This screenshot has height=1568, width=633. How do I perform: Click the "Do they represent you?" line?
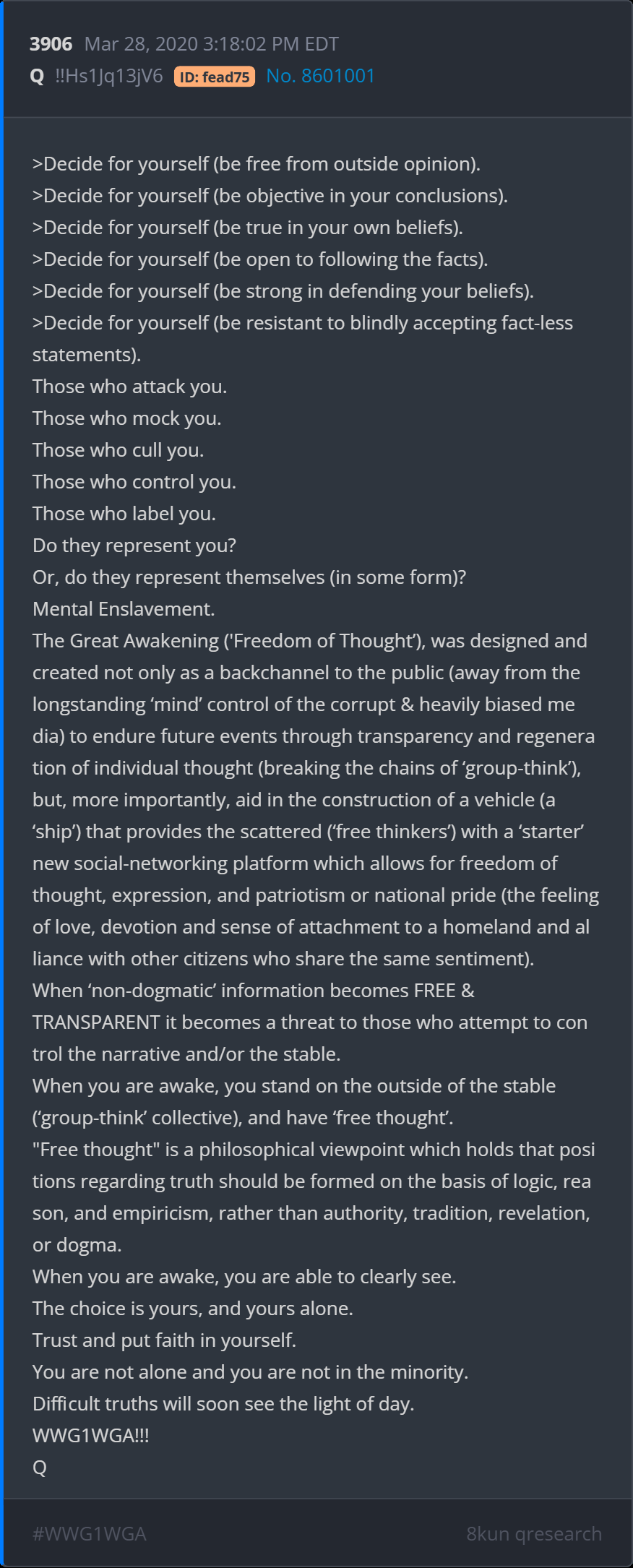click(x=134, y=546)
